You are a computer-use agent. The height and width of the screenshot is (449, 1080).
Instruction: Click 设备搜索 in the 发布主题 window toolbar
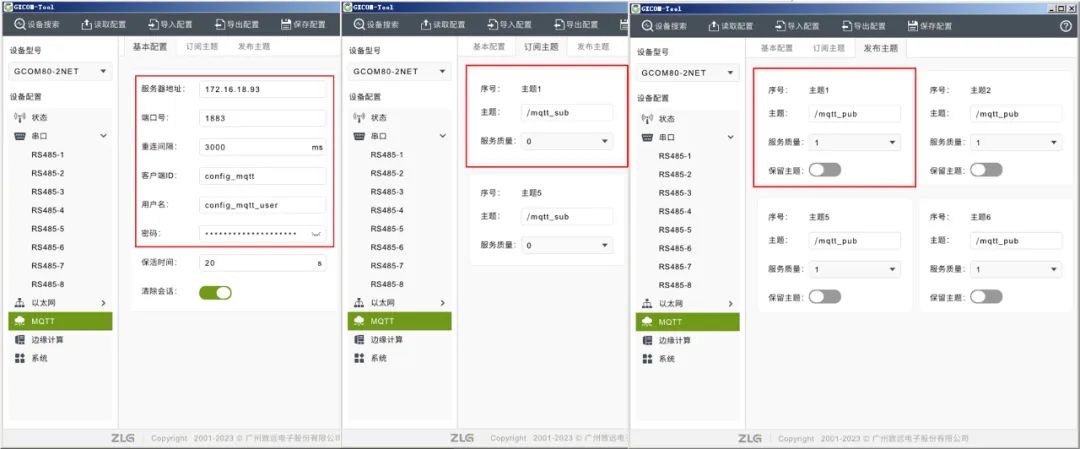[665, 25]
